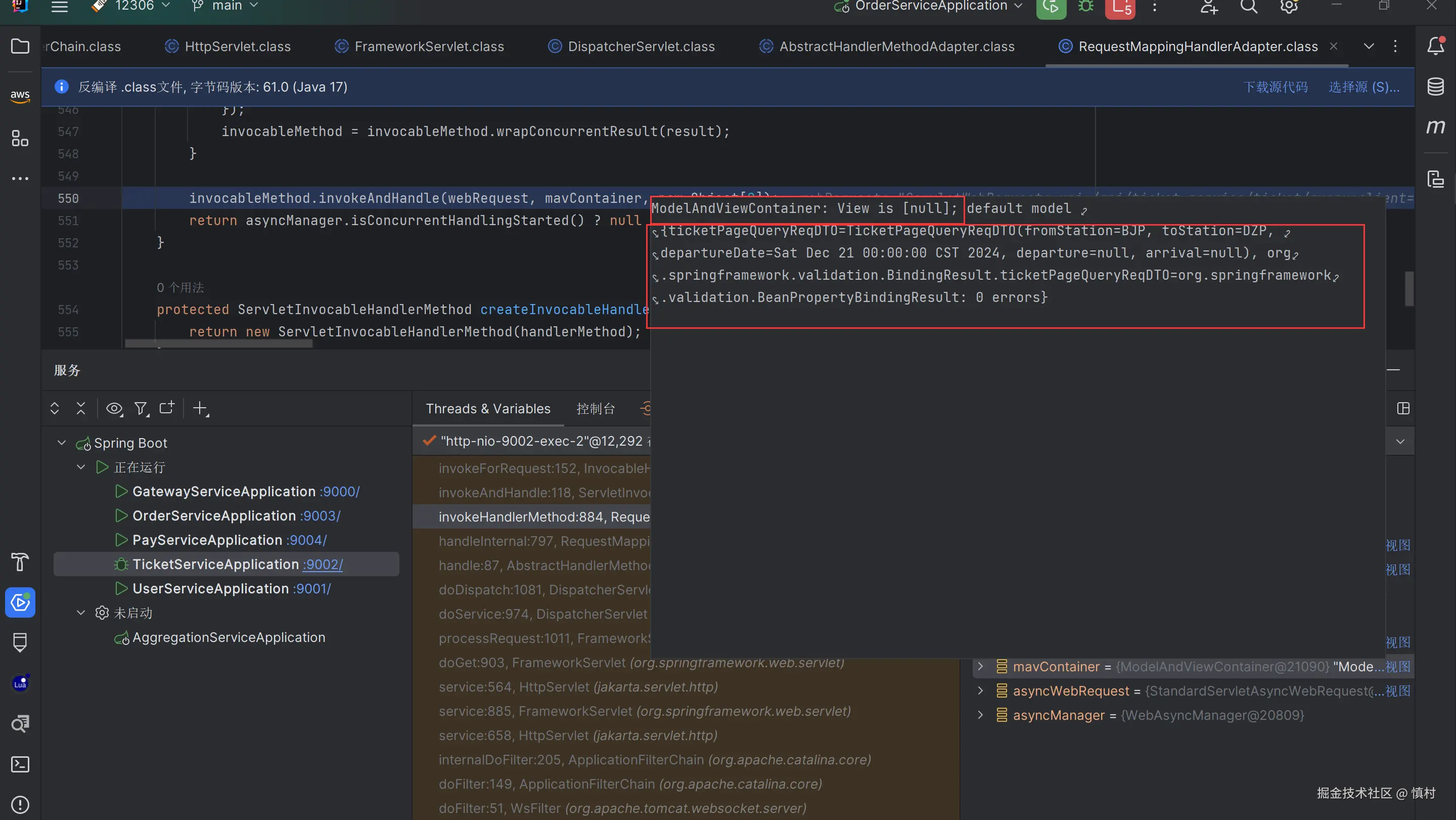The height and width of the screenshot is (820, 1456).
Task: Open Notifications bell icon
Action: tap(1435, 46)
